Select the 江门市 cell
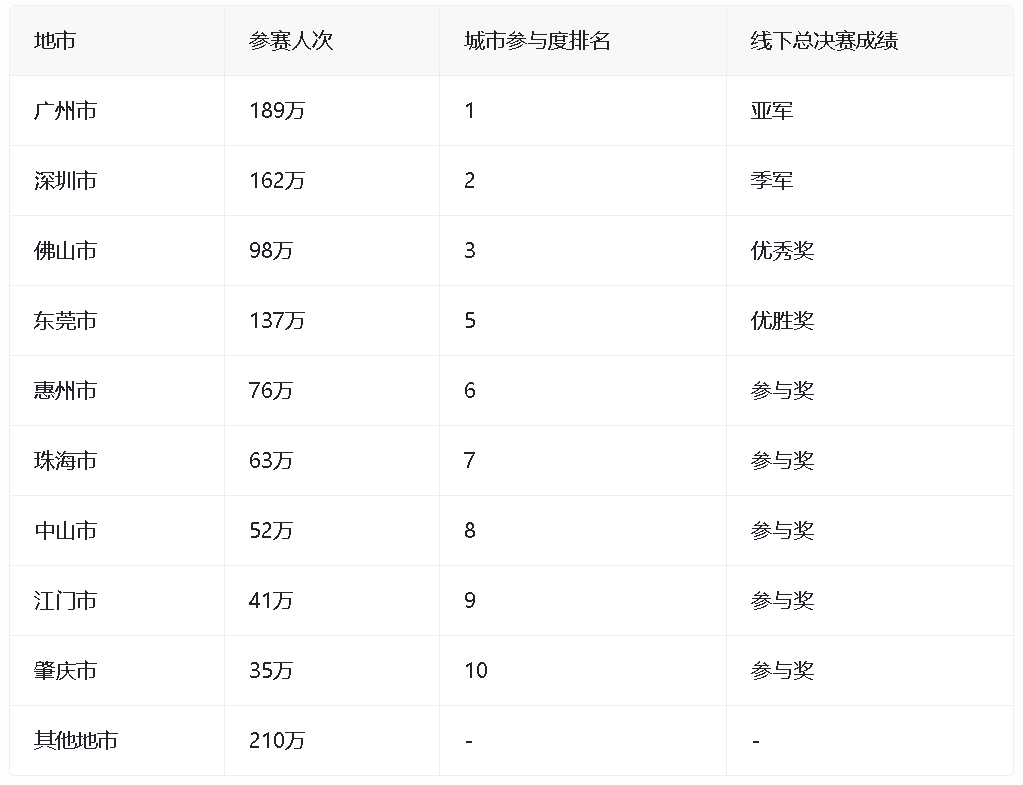The image size is (1023, 785). 65,601
